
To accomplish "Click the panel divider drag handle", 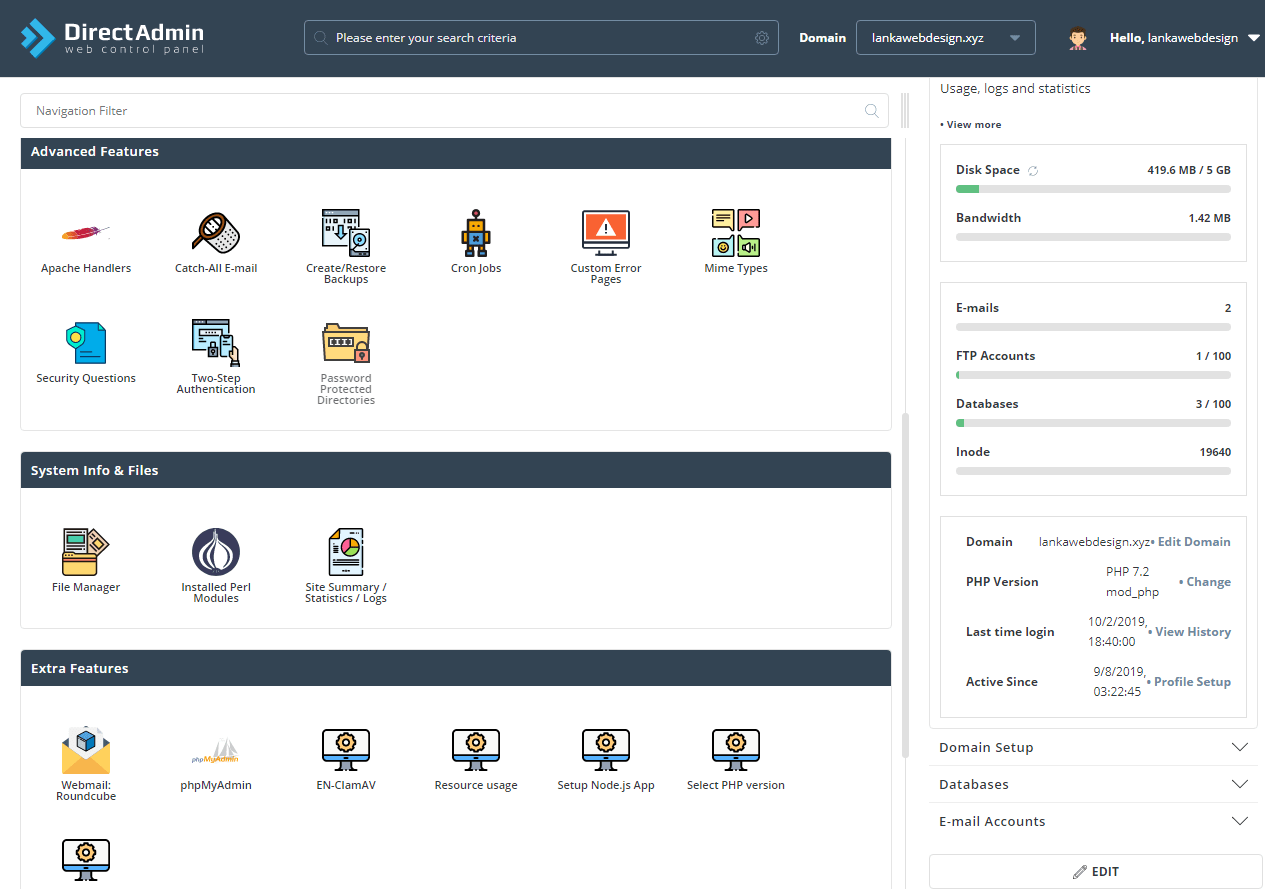I will (x=905, y=110).
